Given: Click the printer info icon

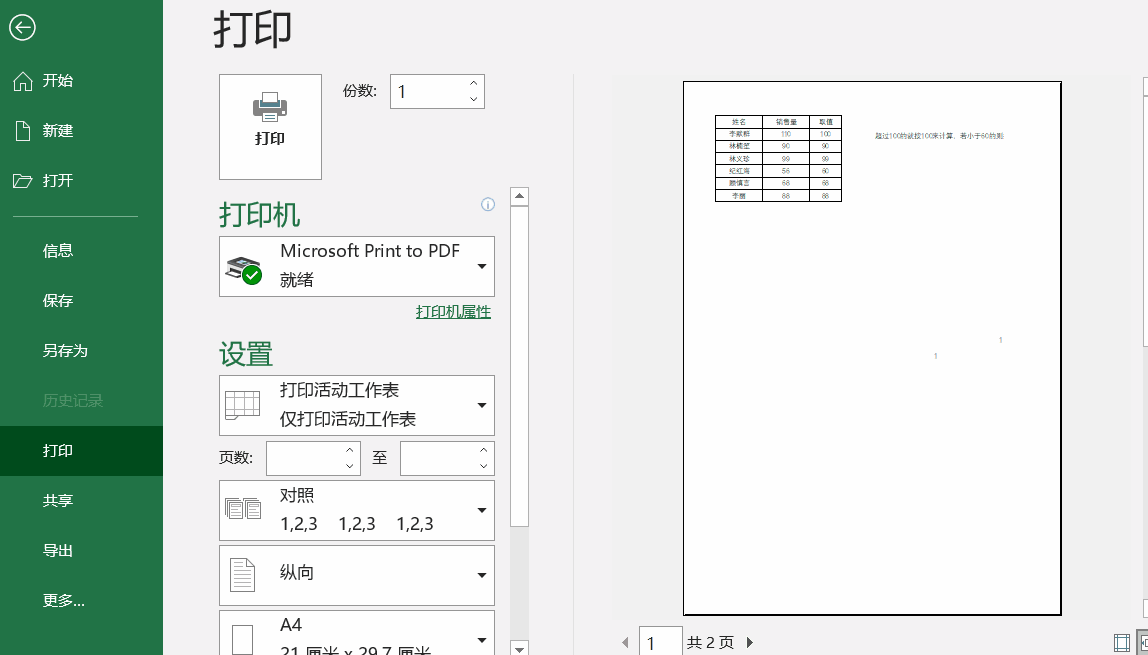Looking at the screenshot, I should pos(488,204).
